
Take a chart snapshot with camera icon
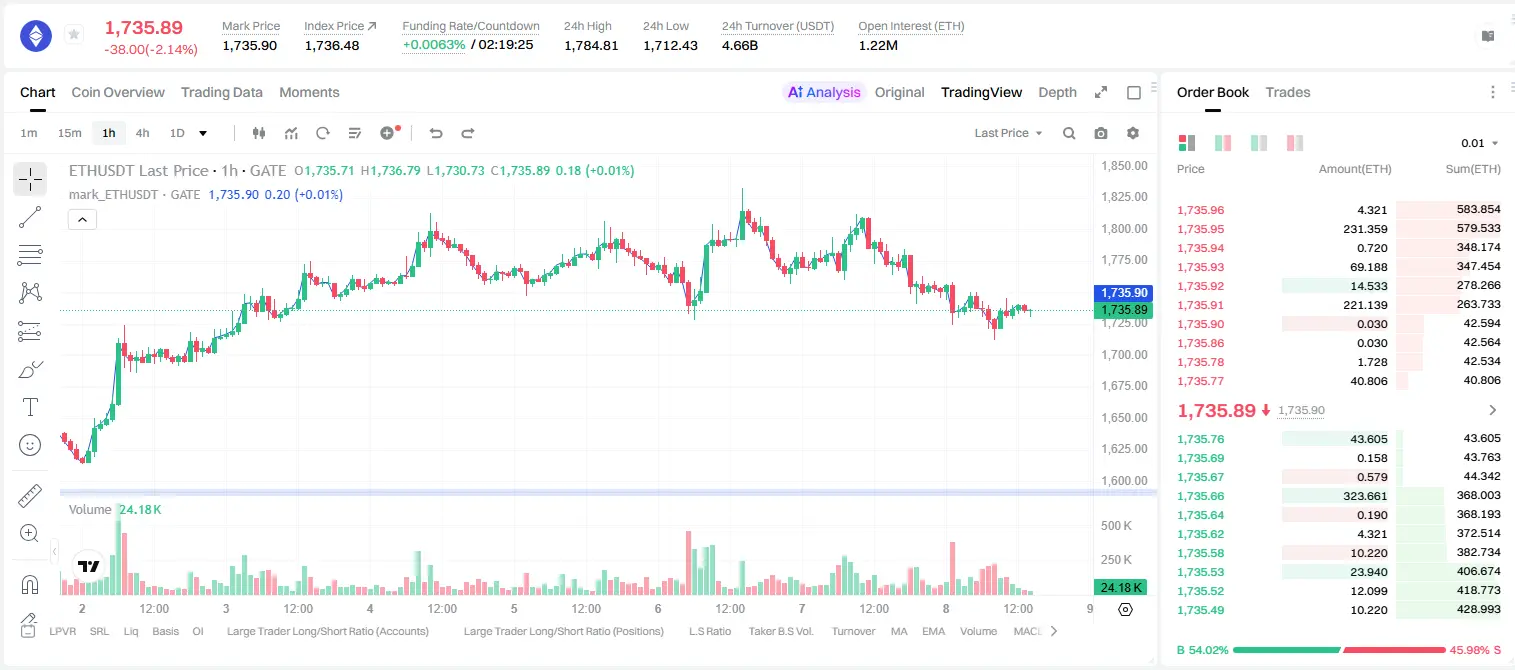click(1101, 133)
